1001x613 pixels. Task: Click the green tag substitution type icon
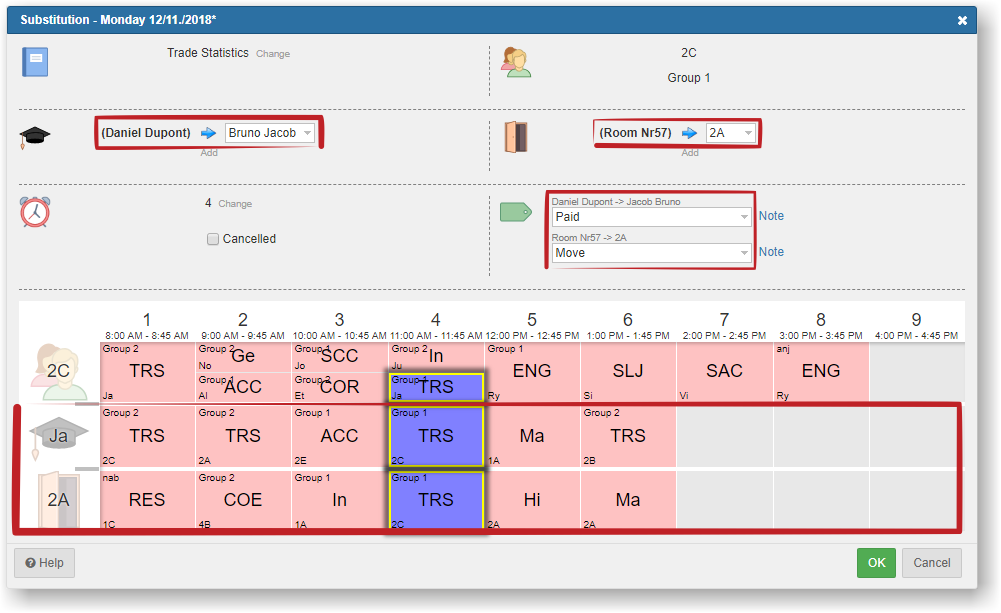(x=516, y=212)
